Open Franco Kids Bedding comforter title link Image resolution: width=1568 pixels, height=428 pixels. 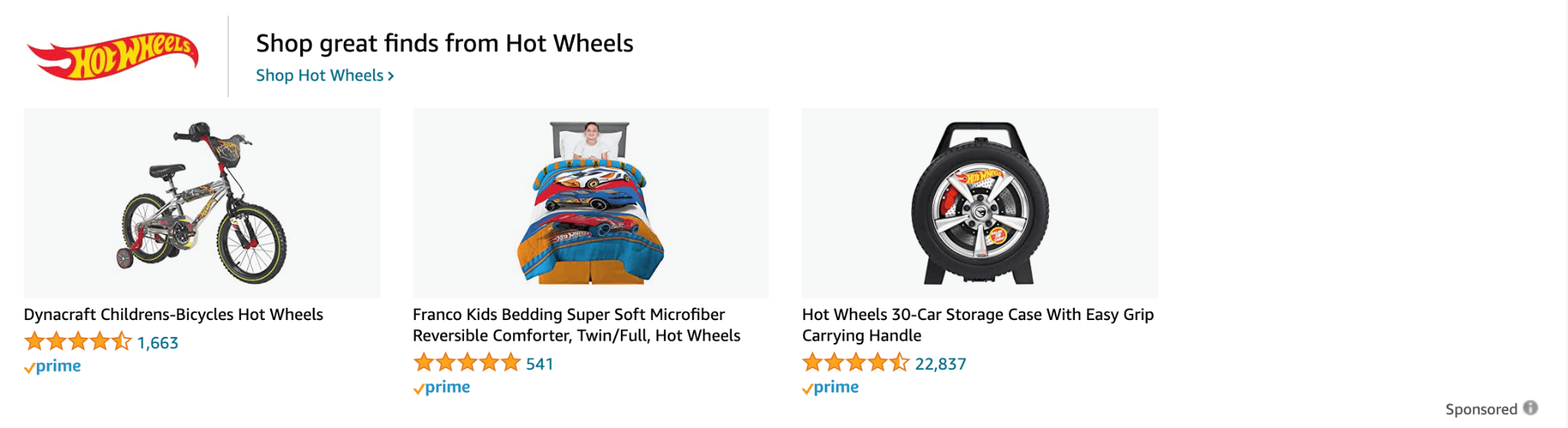pyautogui.click(x=577, y=325)
